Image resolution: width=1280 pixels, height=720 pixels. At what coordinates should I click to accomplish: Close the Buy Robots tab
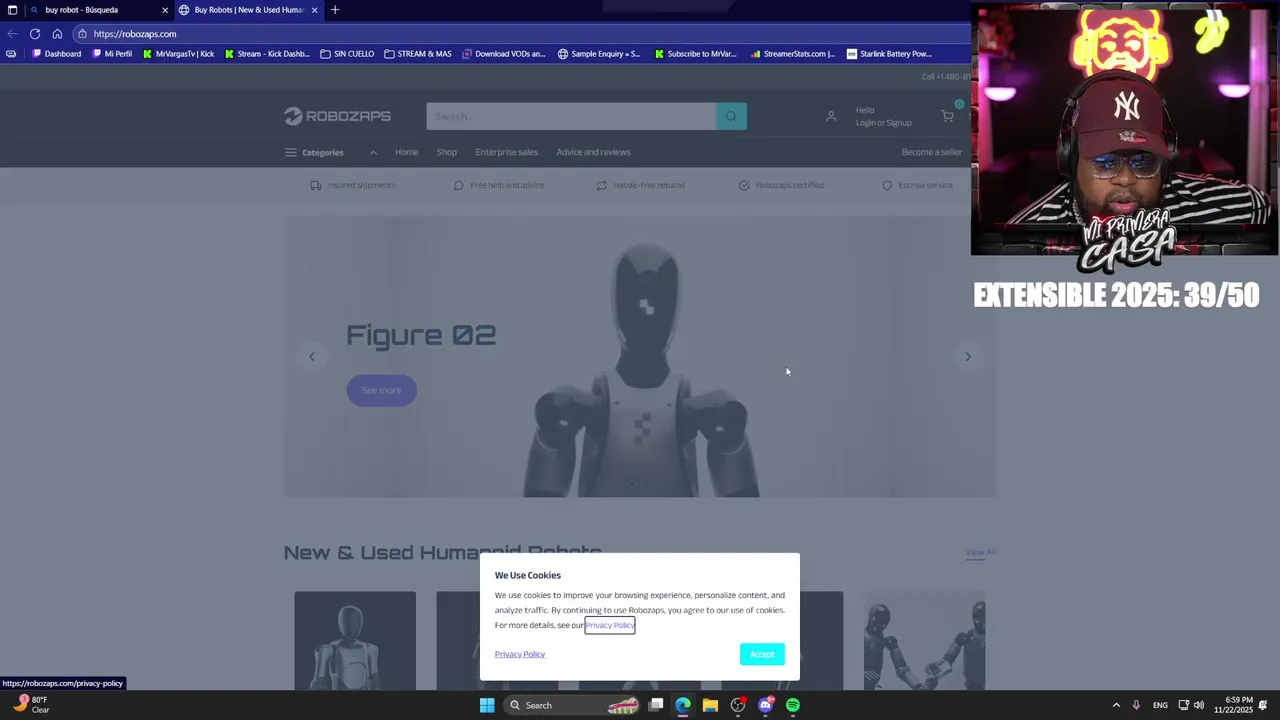tap(315, 10)
